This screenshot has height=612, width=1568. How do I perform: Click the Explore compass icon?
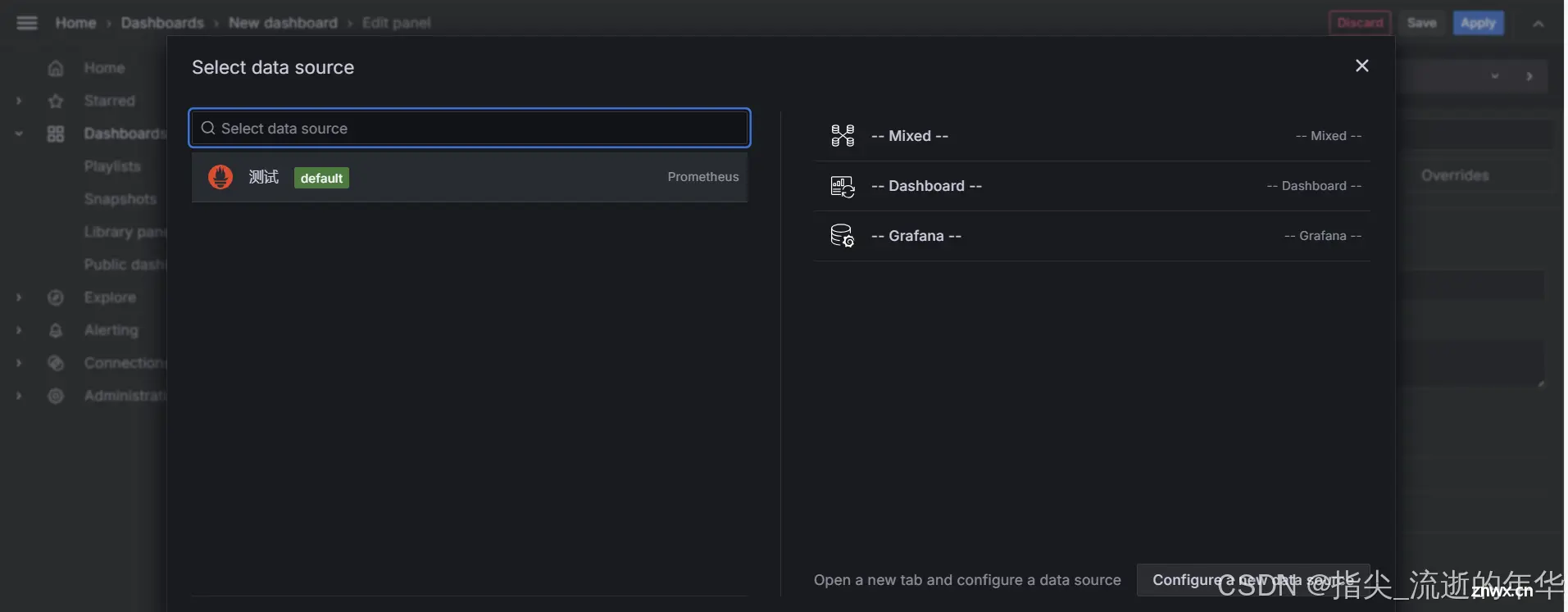(x=56, y=297)
